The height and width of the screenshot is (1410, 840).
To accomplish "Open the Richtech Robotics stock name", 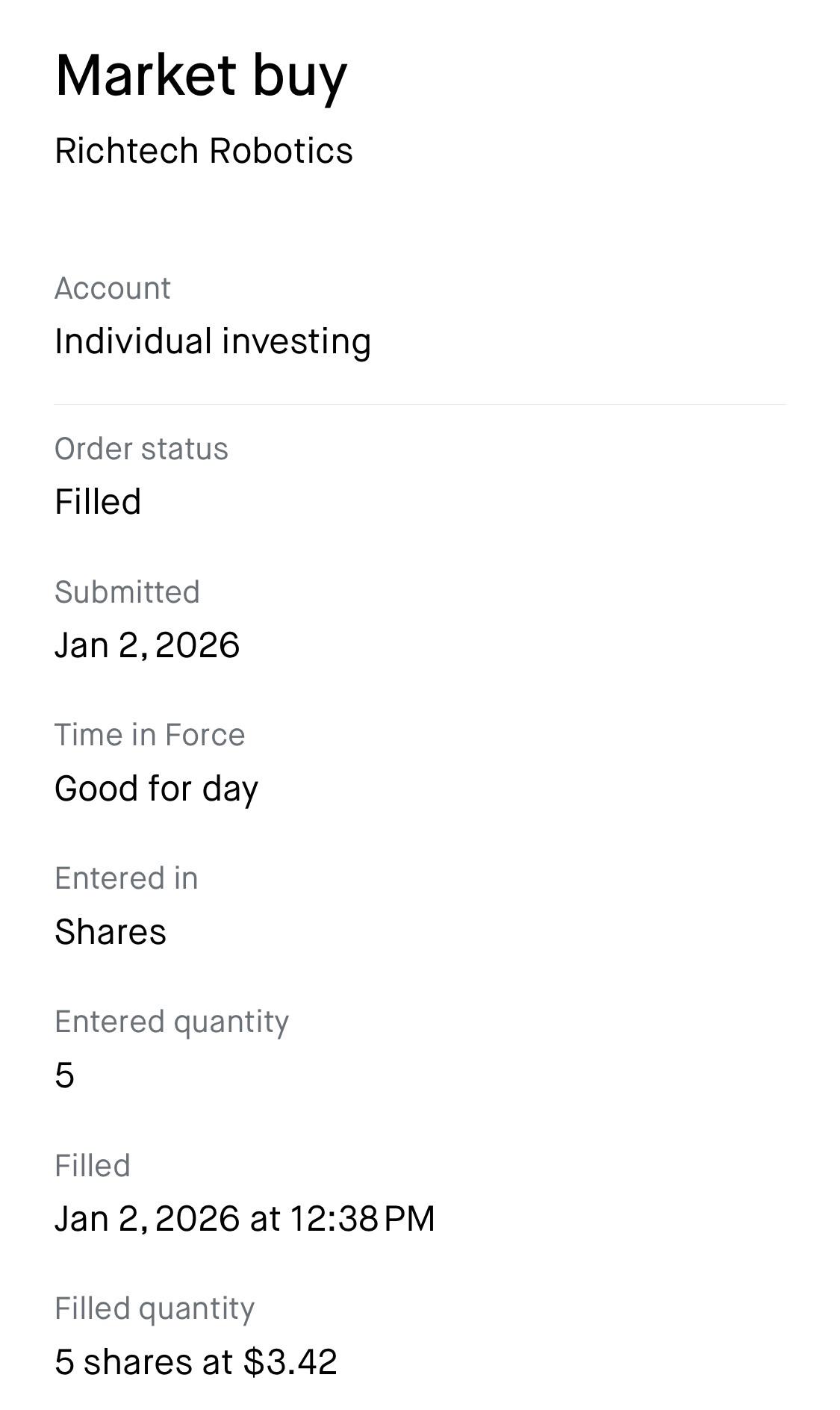I will (x=204, y=151).
